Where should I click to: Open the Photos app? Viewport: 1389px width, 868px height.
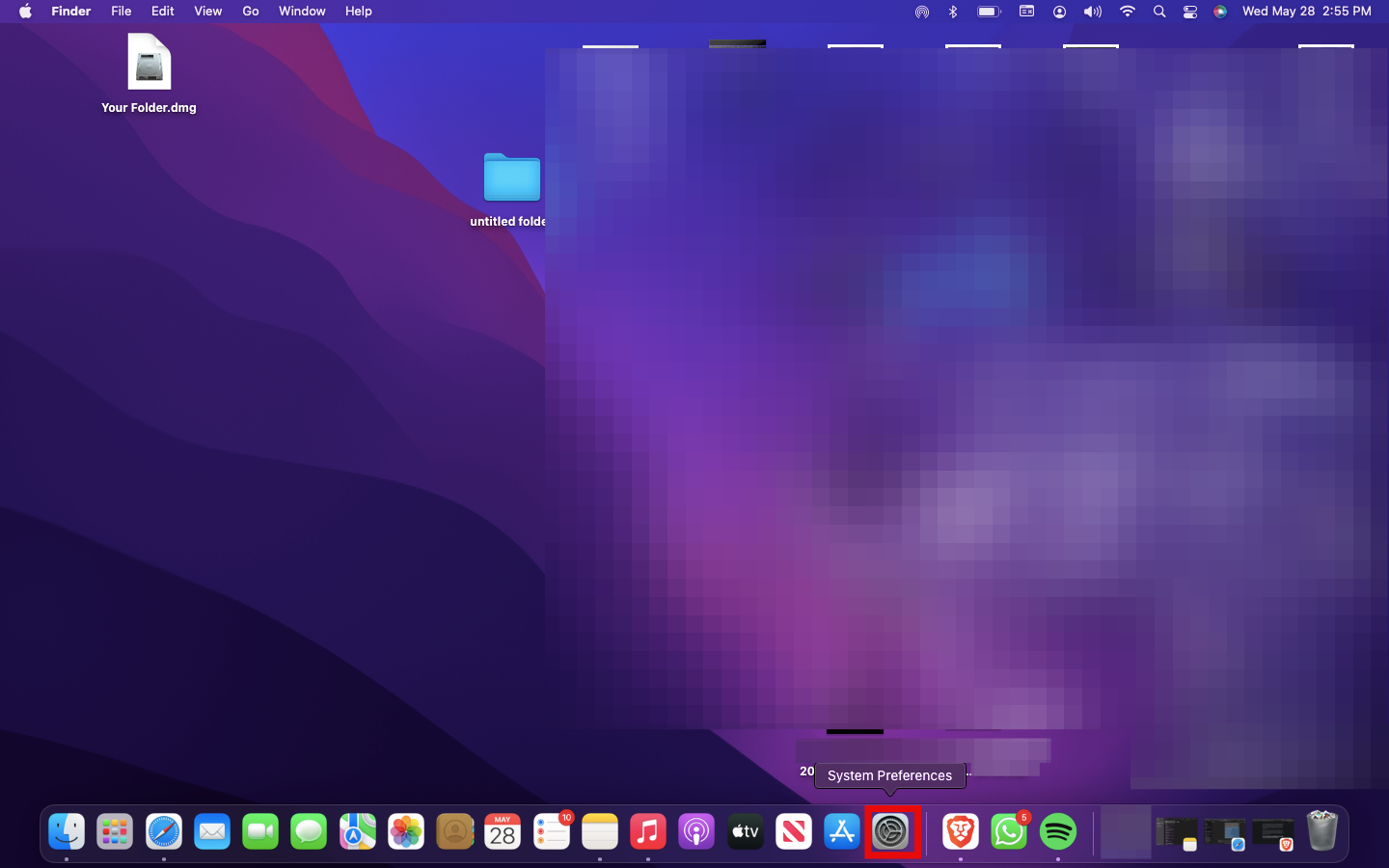tap(406, 831)
